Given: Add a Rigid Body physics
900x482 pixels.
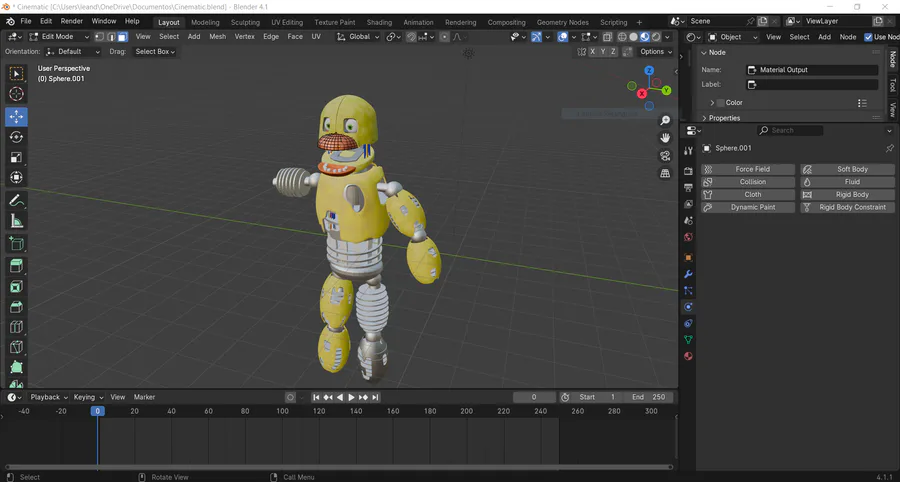Looking at the screenshot, I should point(847,195).
